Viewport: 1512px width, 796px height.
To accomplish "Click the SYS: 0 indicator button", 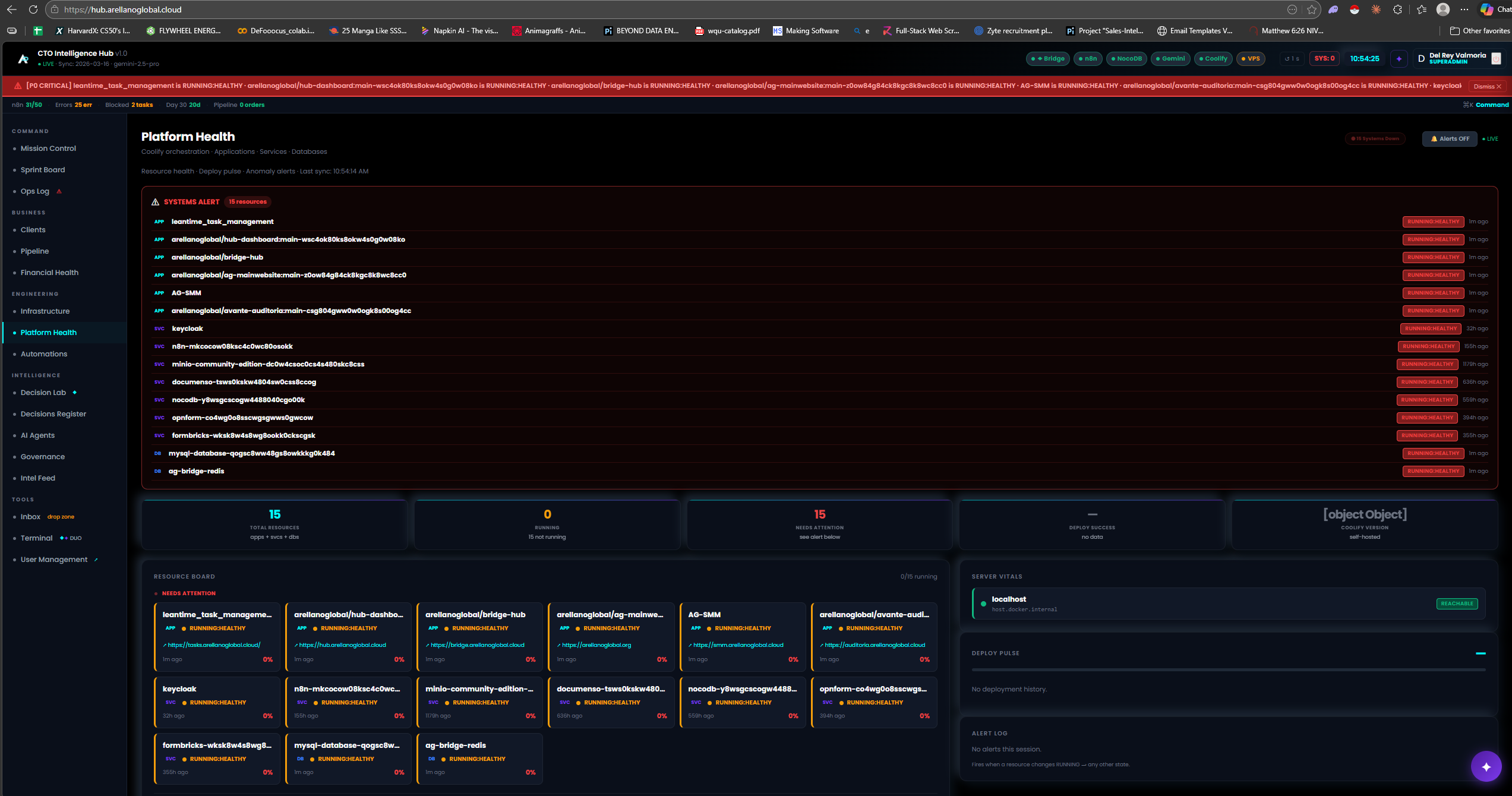I will [1324, 59].
